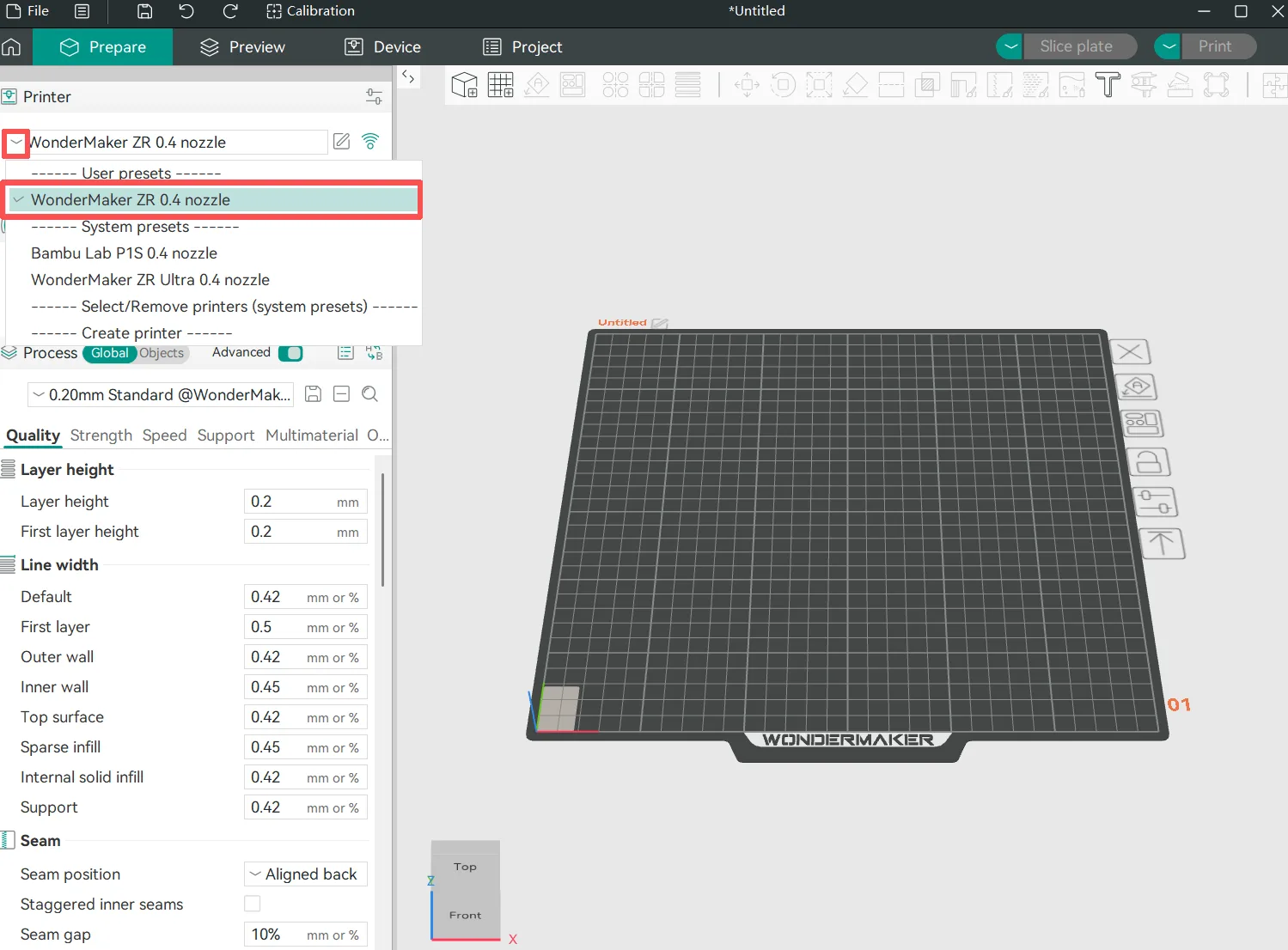The height and width of the screenshot is (950, 1288).
Task: Open printer settings sliders icon
Action: [x=374, y=96]
